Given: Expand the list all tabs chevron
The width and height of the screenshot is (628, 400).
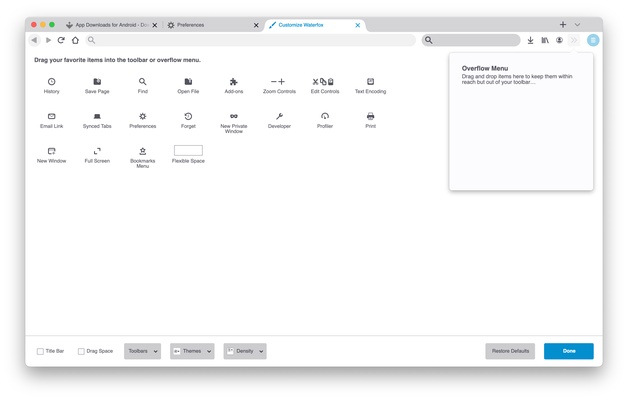Looking at the screenshot, I should [x=577, y=25].
